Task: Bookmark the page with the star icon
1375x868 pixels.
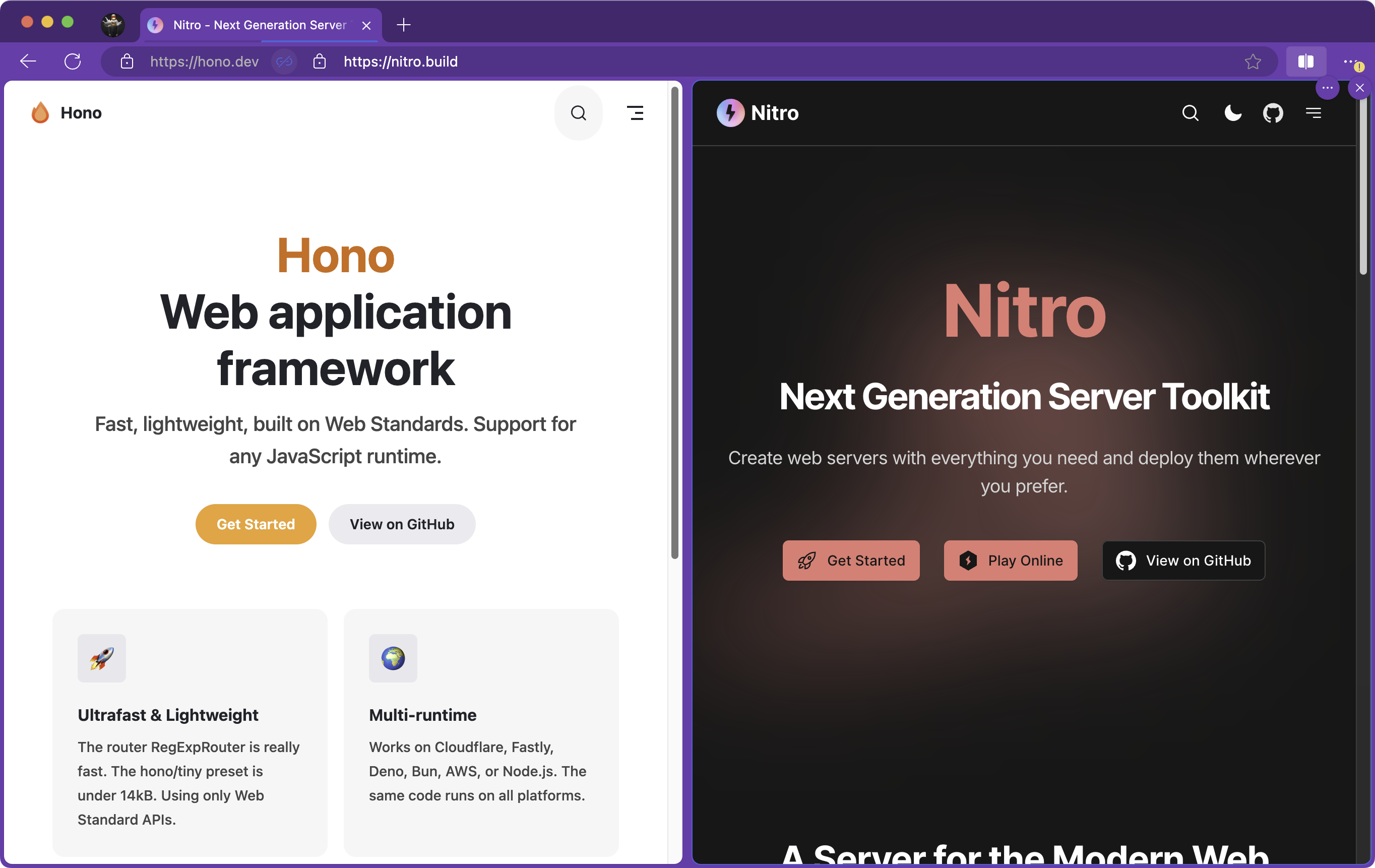Action: coord(1253,61)
